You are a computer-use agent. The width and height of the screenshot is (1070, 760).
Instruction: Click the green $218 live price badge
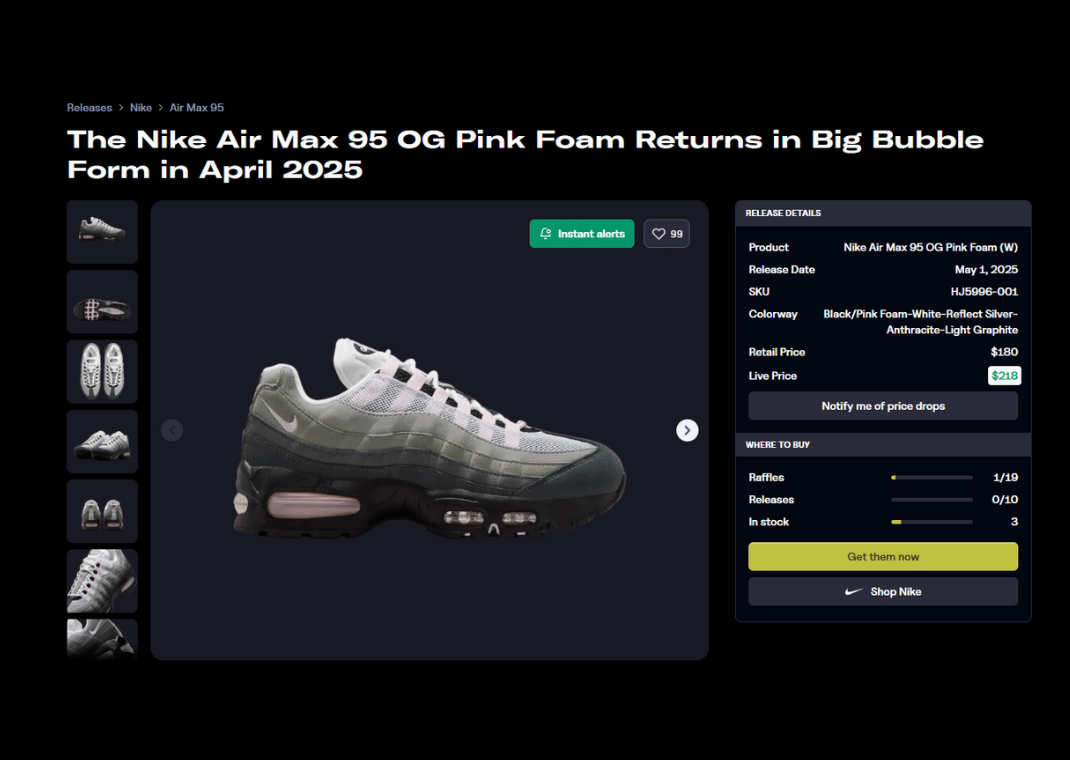(1004, 376)
